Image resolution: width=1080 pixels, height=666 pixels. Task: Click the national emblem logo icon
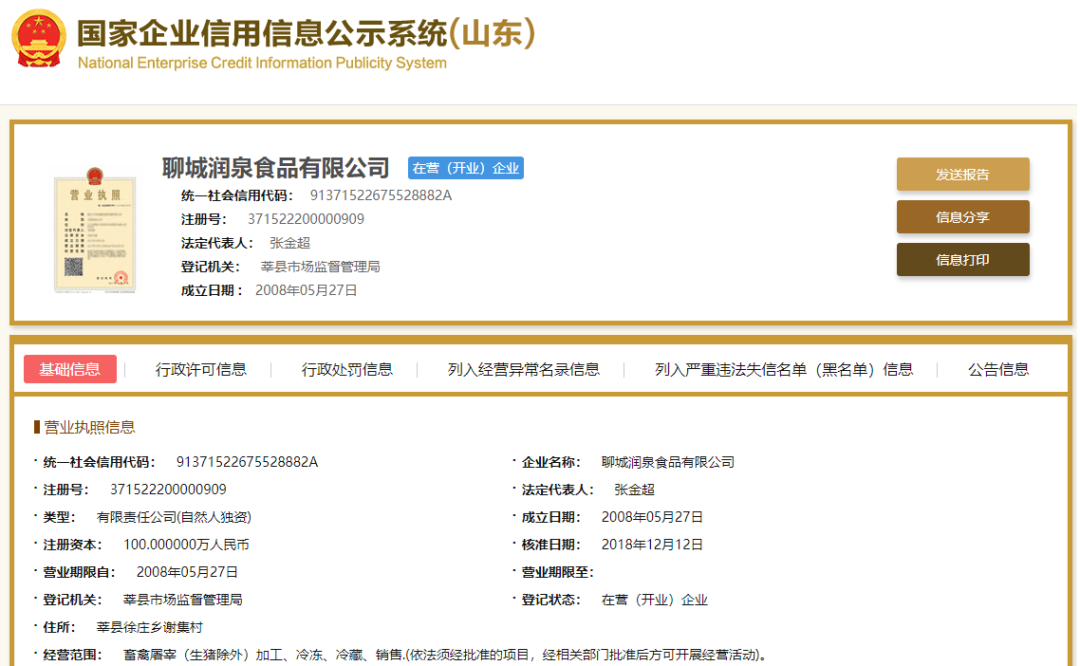point(39,39)
